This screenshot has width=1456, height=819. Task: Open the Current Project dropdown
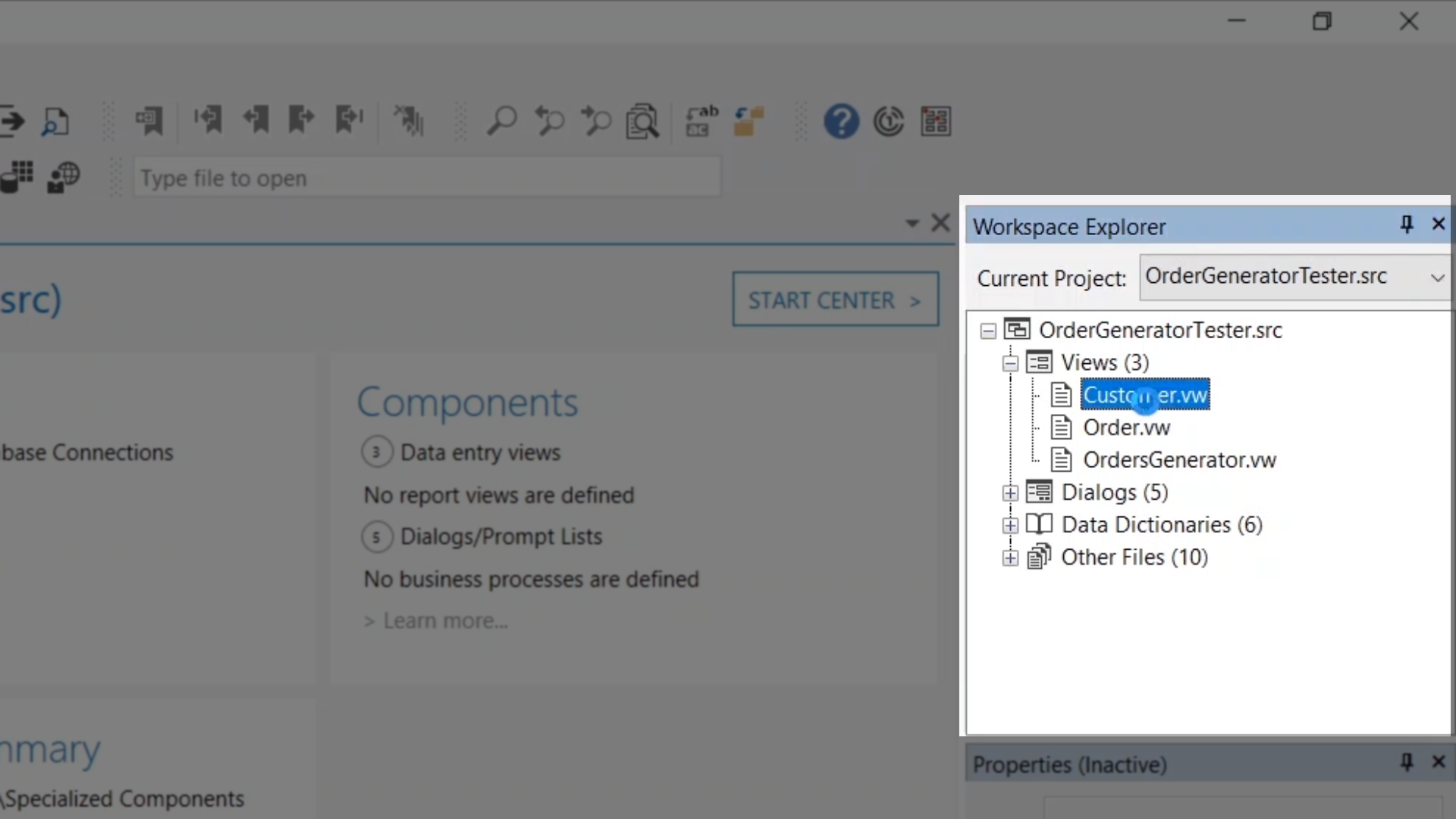click(x=1436, y=278)
